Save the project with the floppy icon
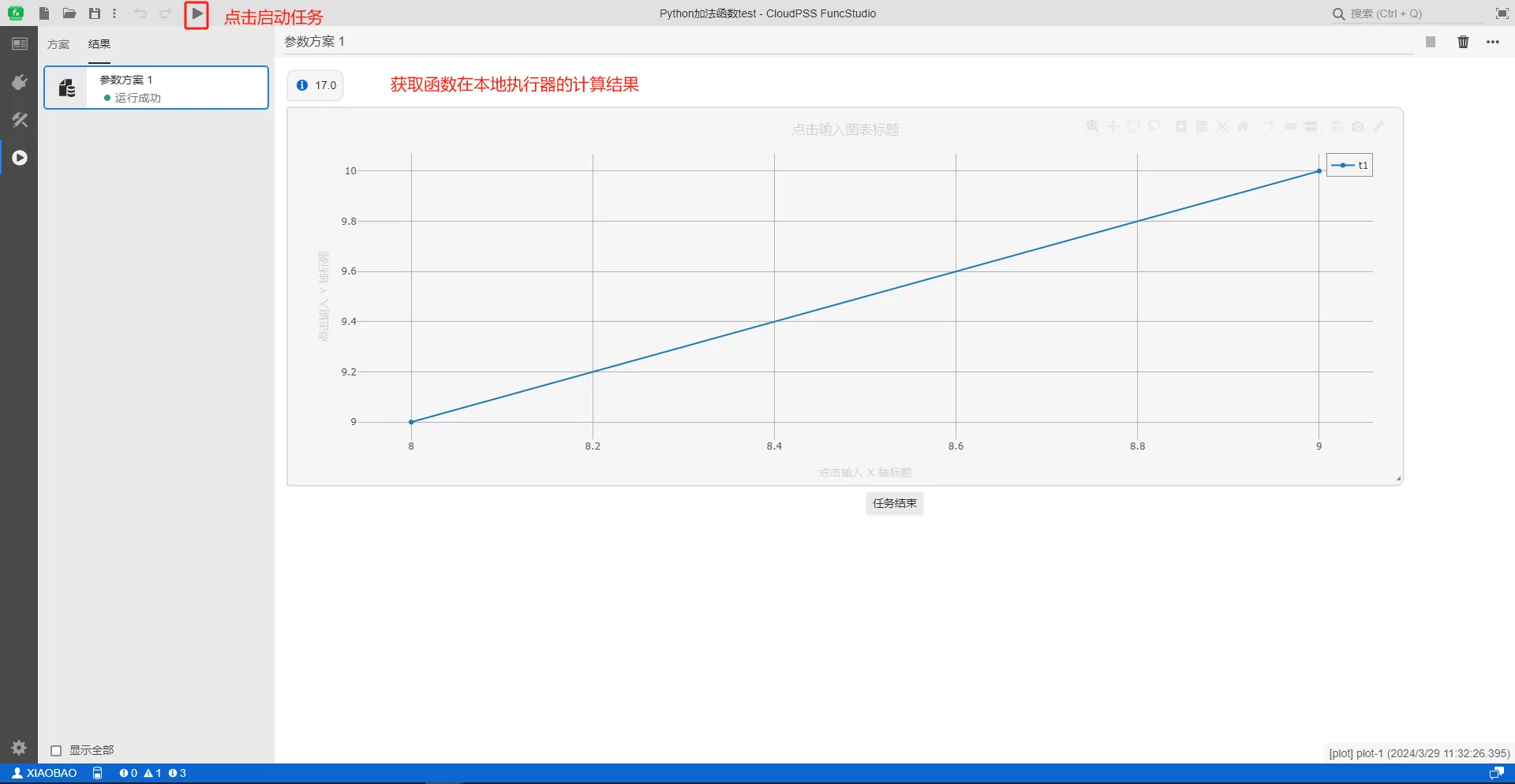 (x=95, y=13)
